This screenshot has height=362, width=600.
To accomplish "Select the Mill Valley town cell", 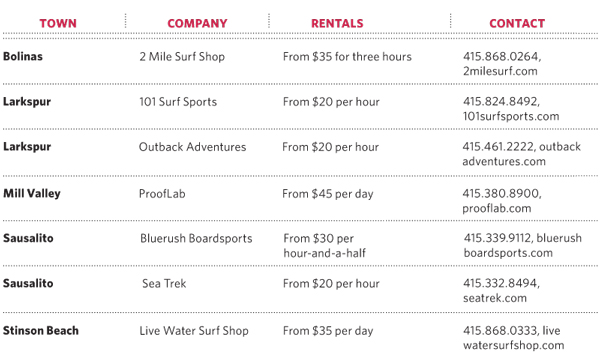I will click(32, 194).
